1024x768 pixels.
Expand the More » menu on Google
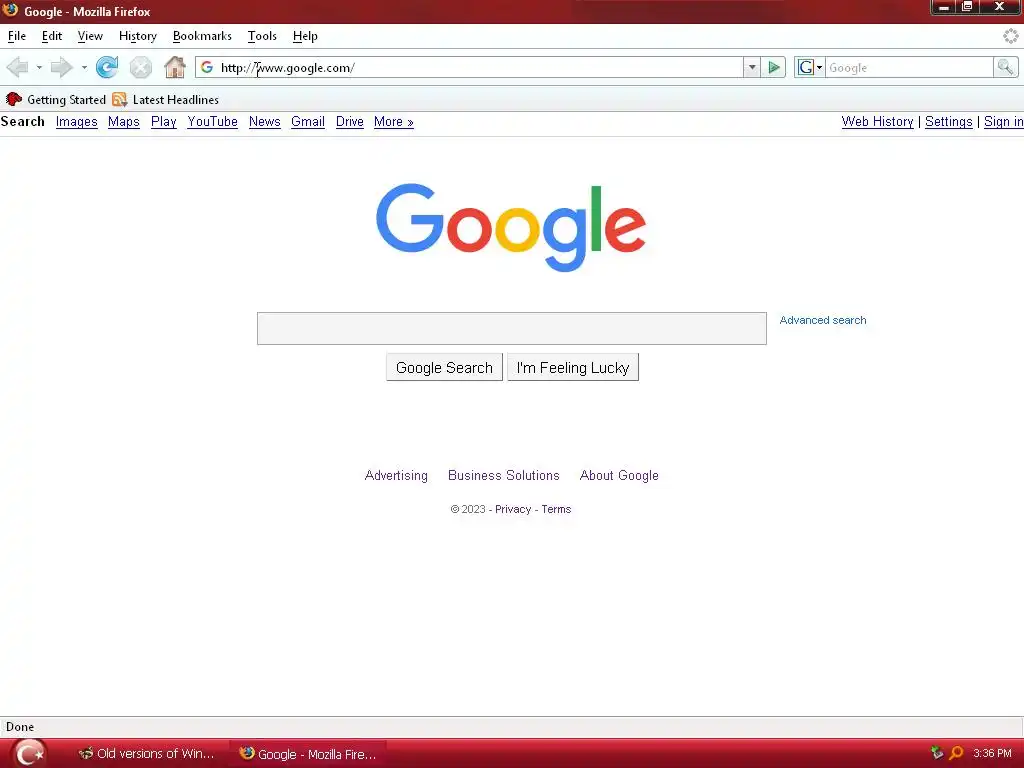pyautogui.click(x=394, y=121)
